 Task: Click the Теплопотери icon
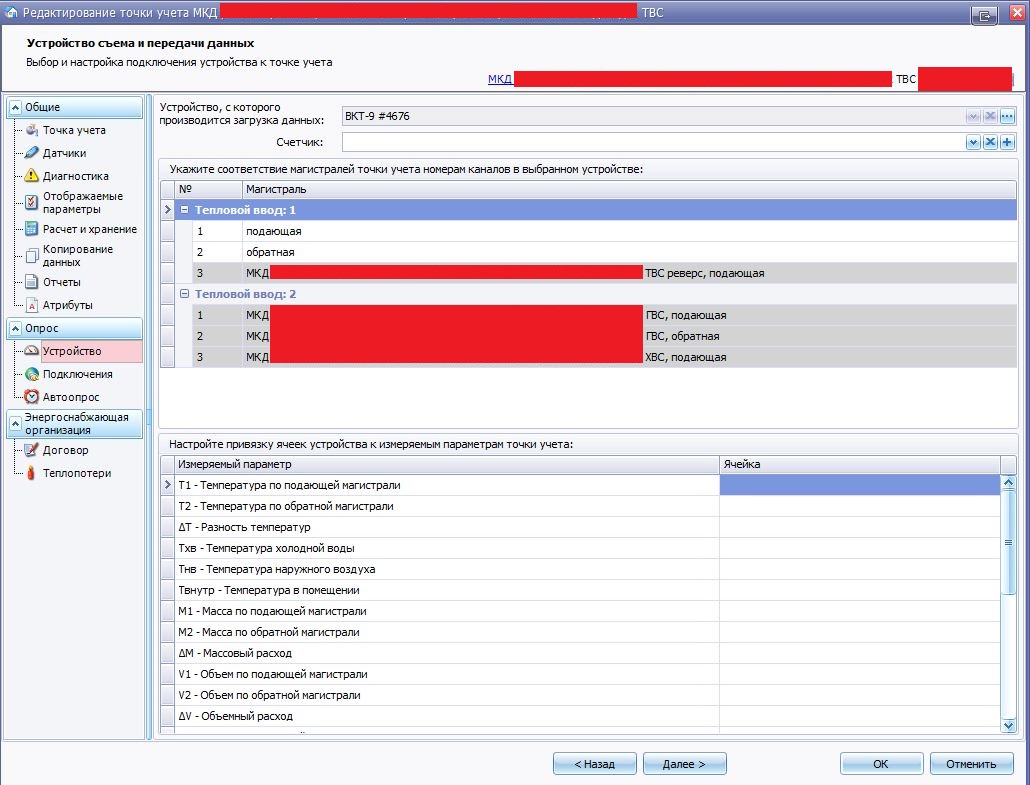coord(32,473)
